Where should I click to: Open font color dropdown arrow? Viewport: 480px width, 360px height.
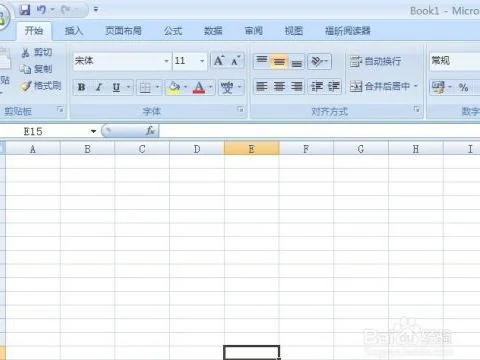pyautogui.click(x=211, y=87)
